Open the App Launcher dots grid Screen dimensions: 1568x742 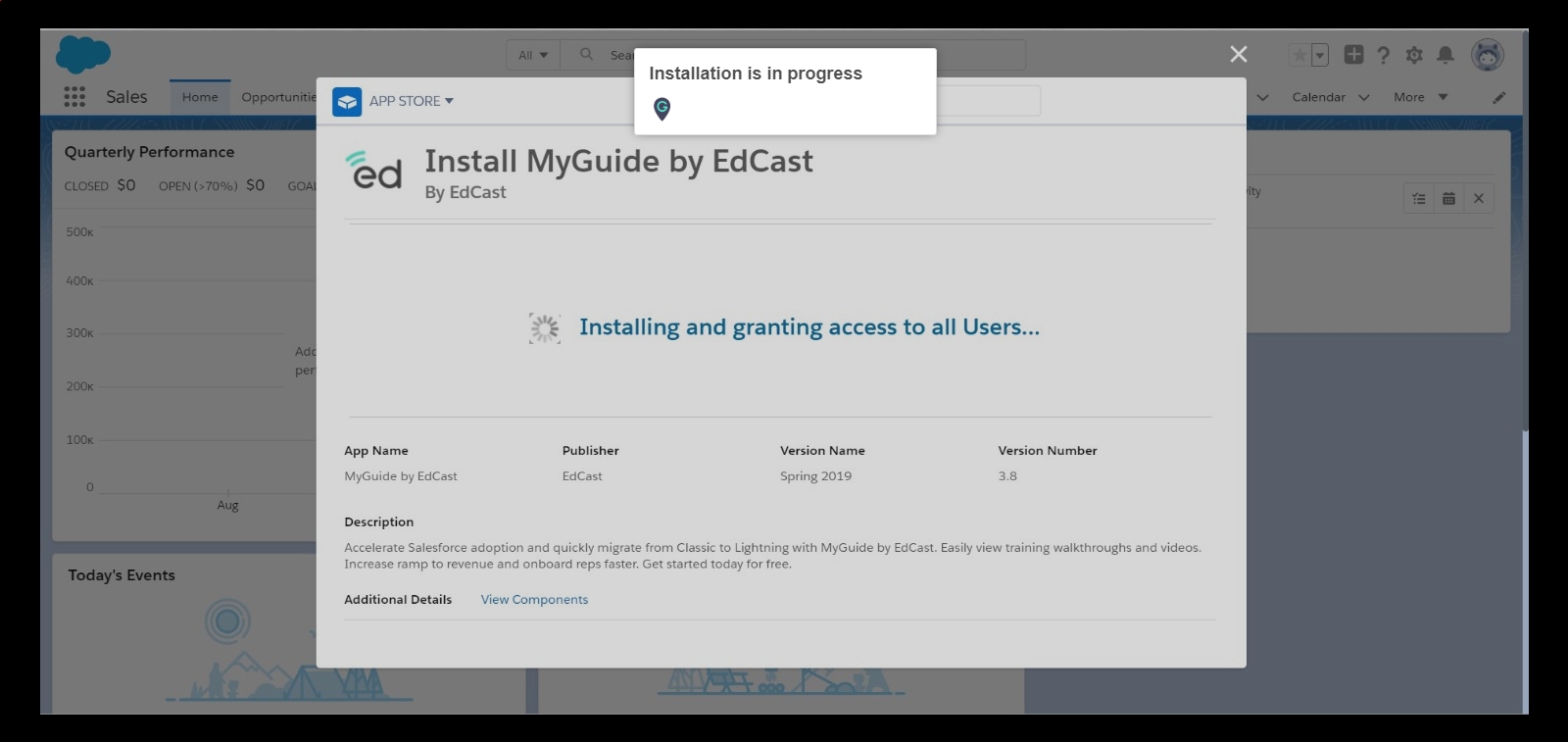pyautogui.click(x=74, y=96)
